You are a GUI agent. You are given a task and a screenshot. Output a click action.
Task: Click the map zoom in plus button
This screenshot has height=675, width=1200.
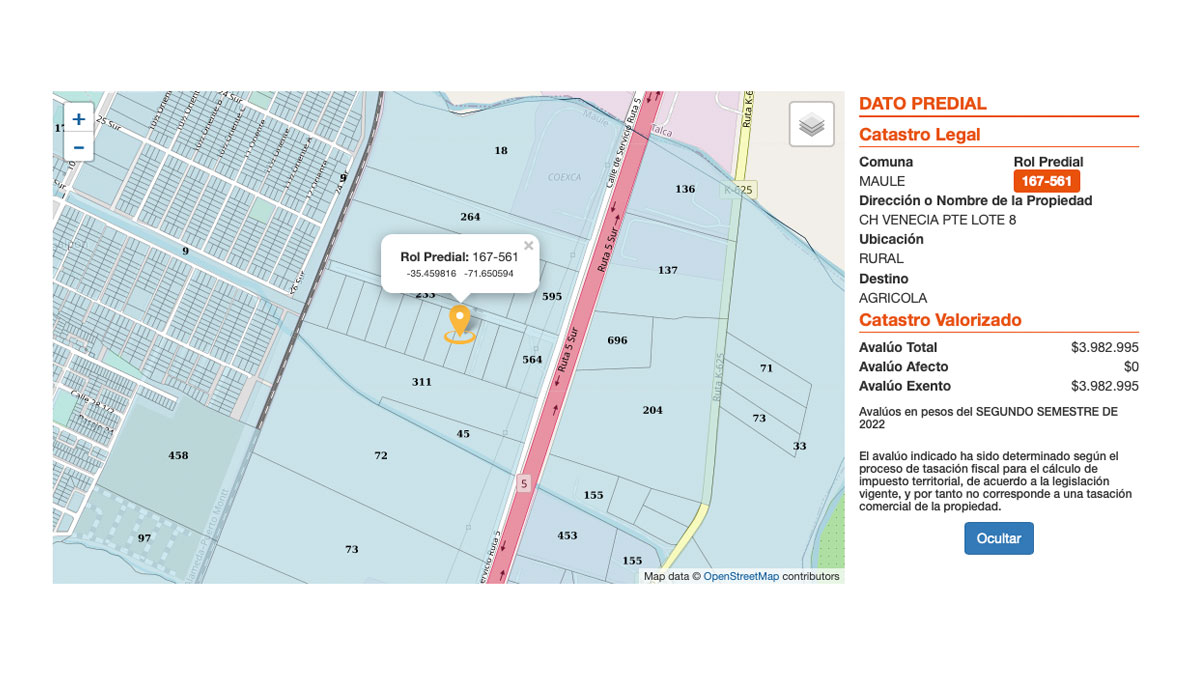[x=78, y=118]
